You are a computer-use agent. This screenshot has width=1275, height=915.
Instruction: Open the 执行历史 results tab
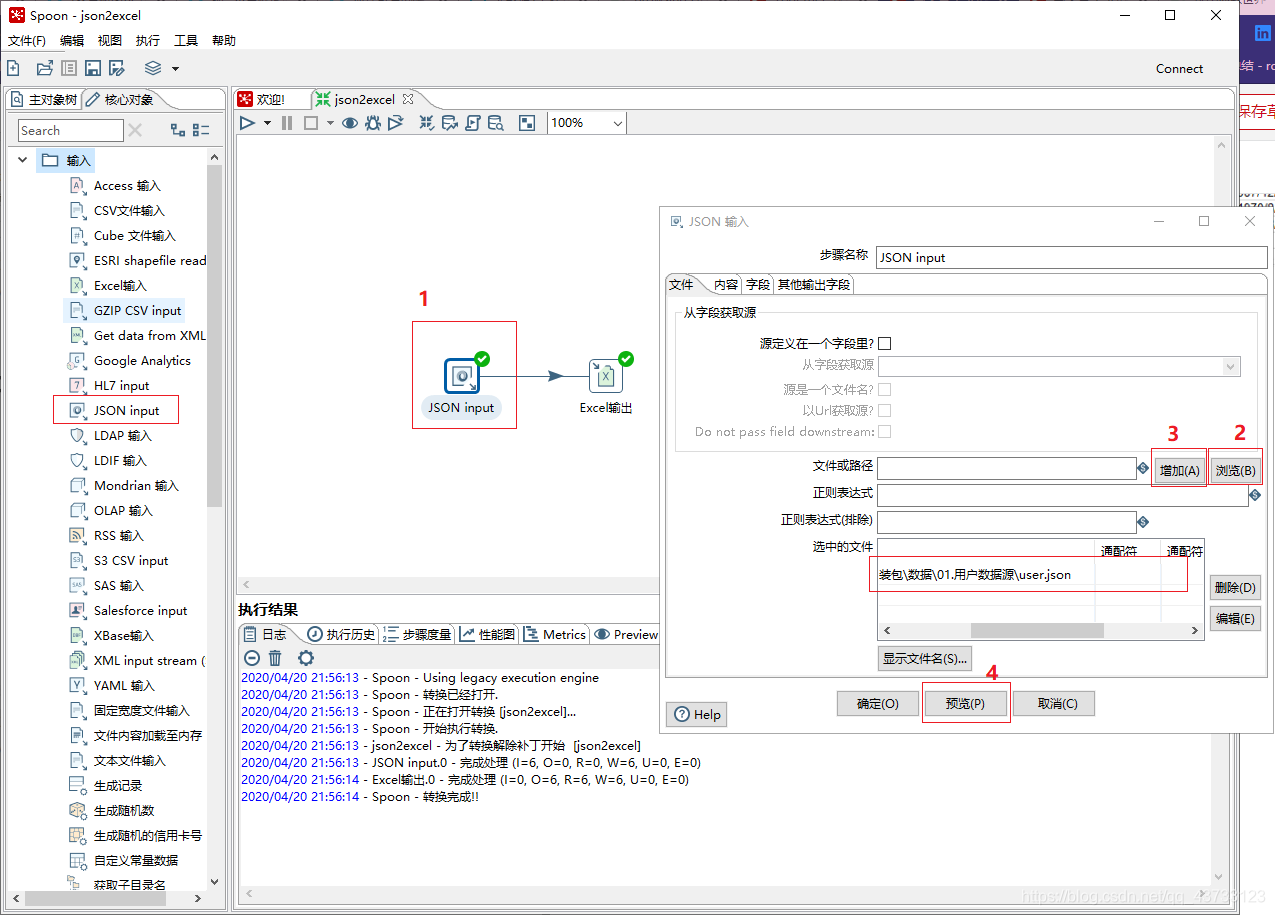pos(340,634)
